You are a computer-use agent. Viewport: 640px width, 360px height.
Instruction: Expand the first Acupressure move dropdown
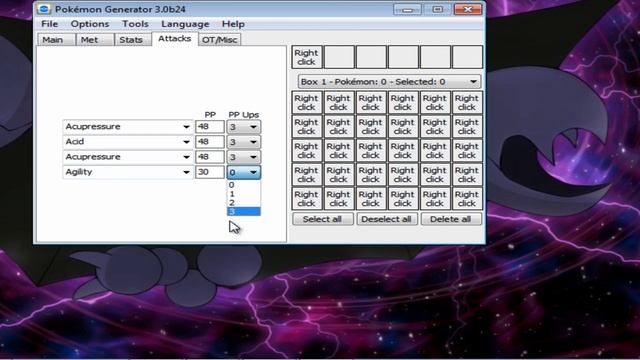(x=186, y=127)
